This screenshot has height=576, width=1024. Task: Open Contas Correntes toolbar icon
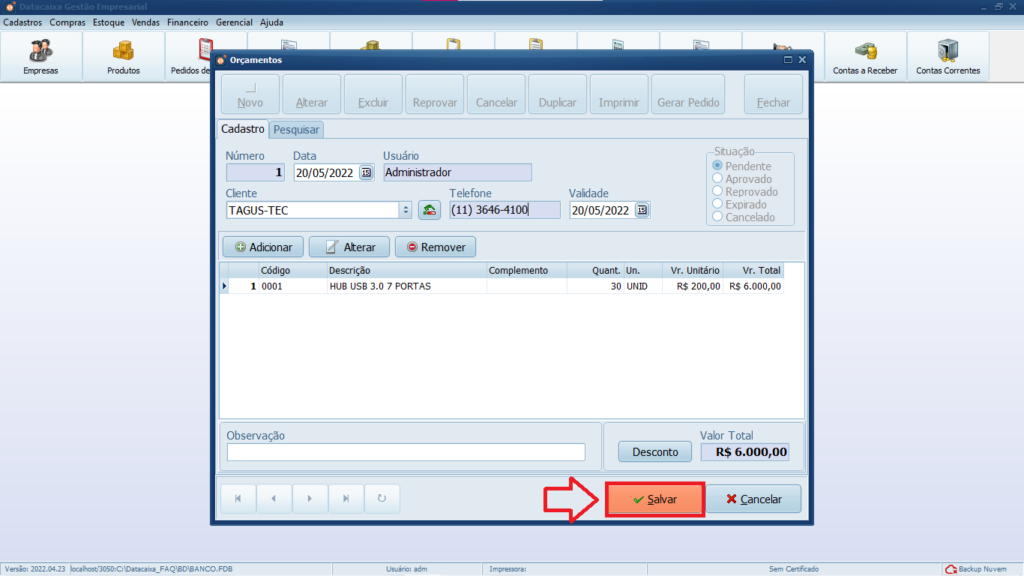tap(948, 56)
